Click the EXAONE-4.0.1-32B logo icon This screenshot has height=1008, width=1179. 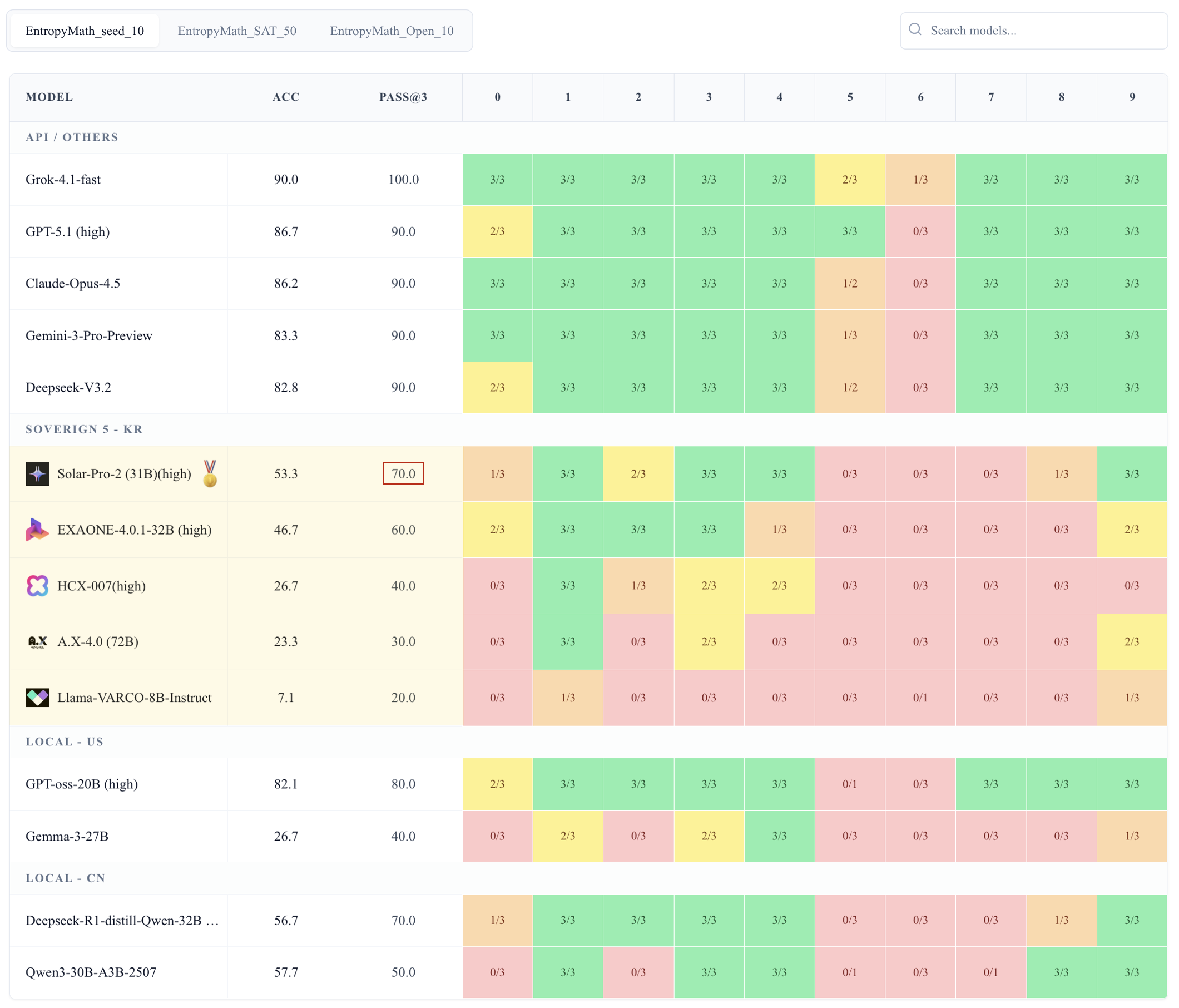click(x=38, y=530)
